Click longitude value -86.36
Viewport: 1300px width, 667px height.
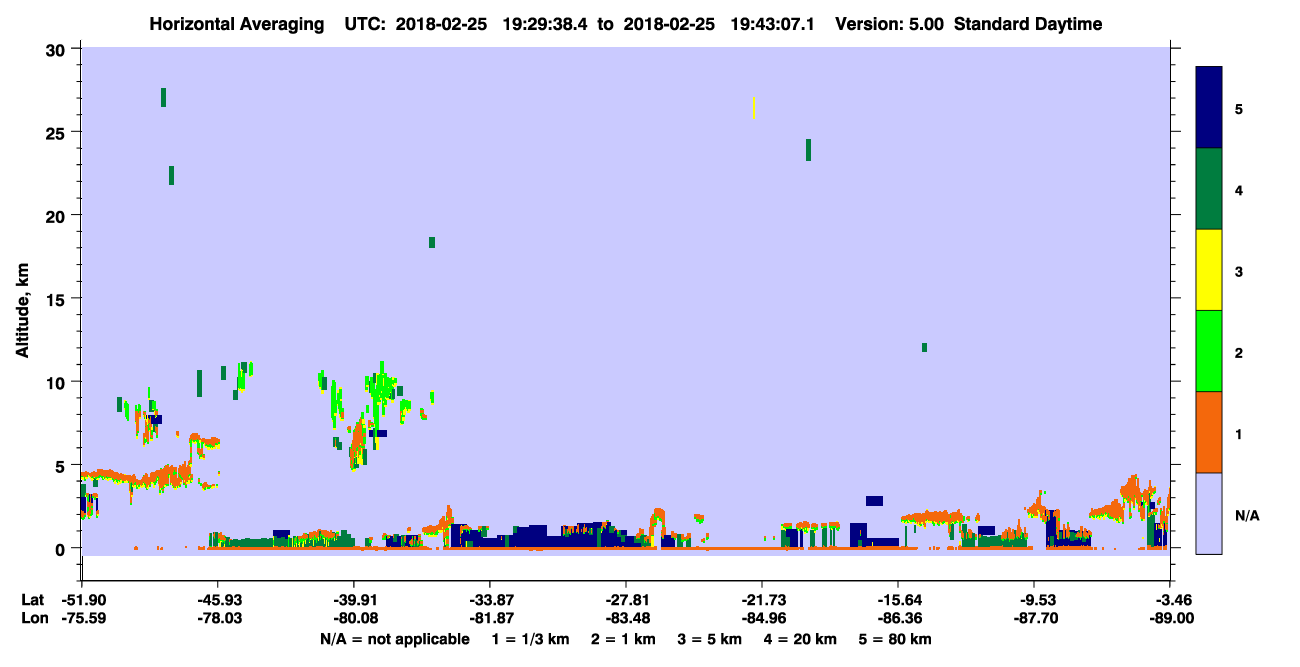click(x=898, y=618)
